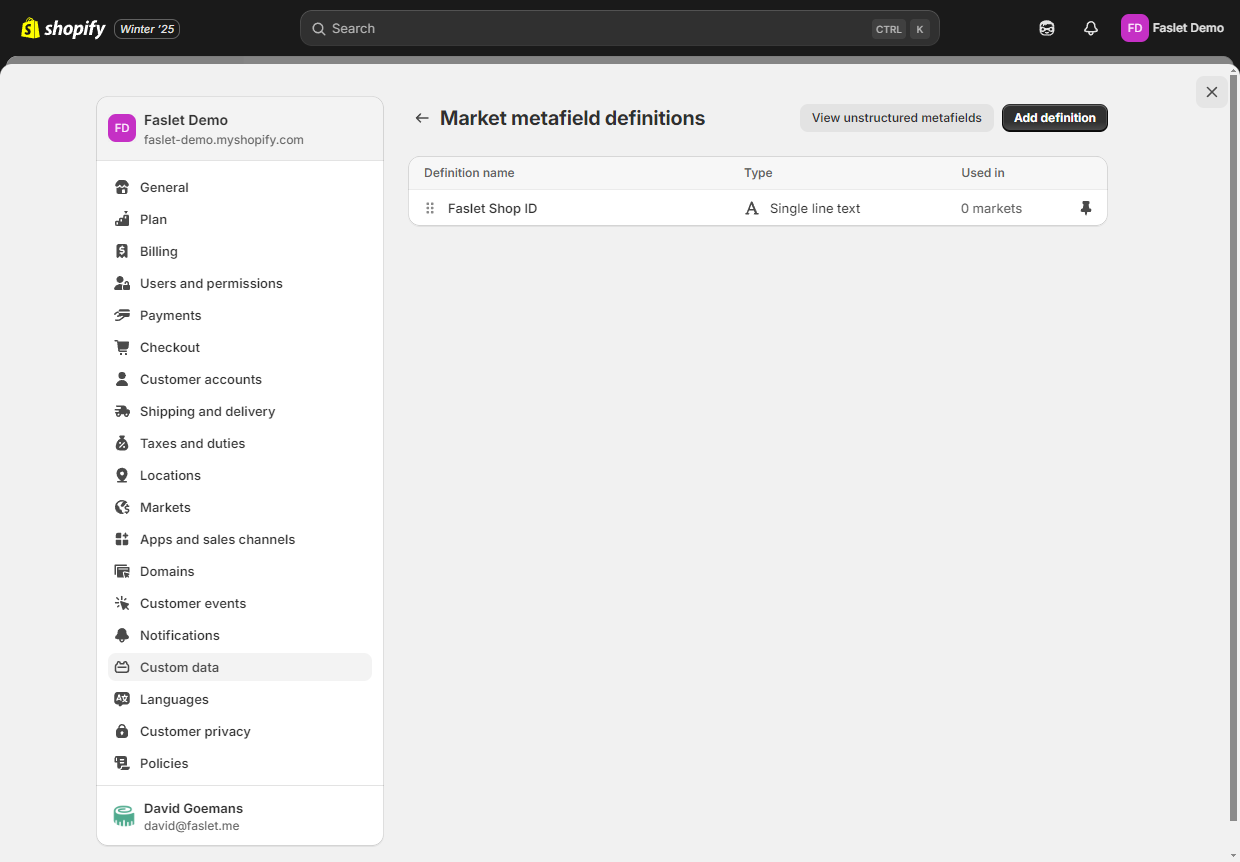This screenshot has width=1240, height=862.
Task: Open Customer events settings
Action: [x=240, y=603]
